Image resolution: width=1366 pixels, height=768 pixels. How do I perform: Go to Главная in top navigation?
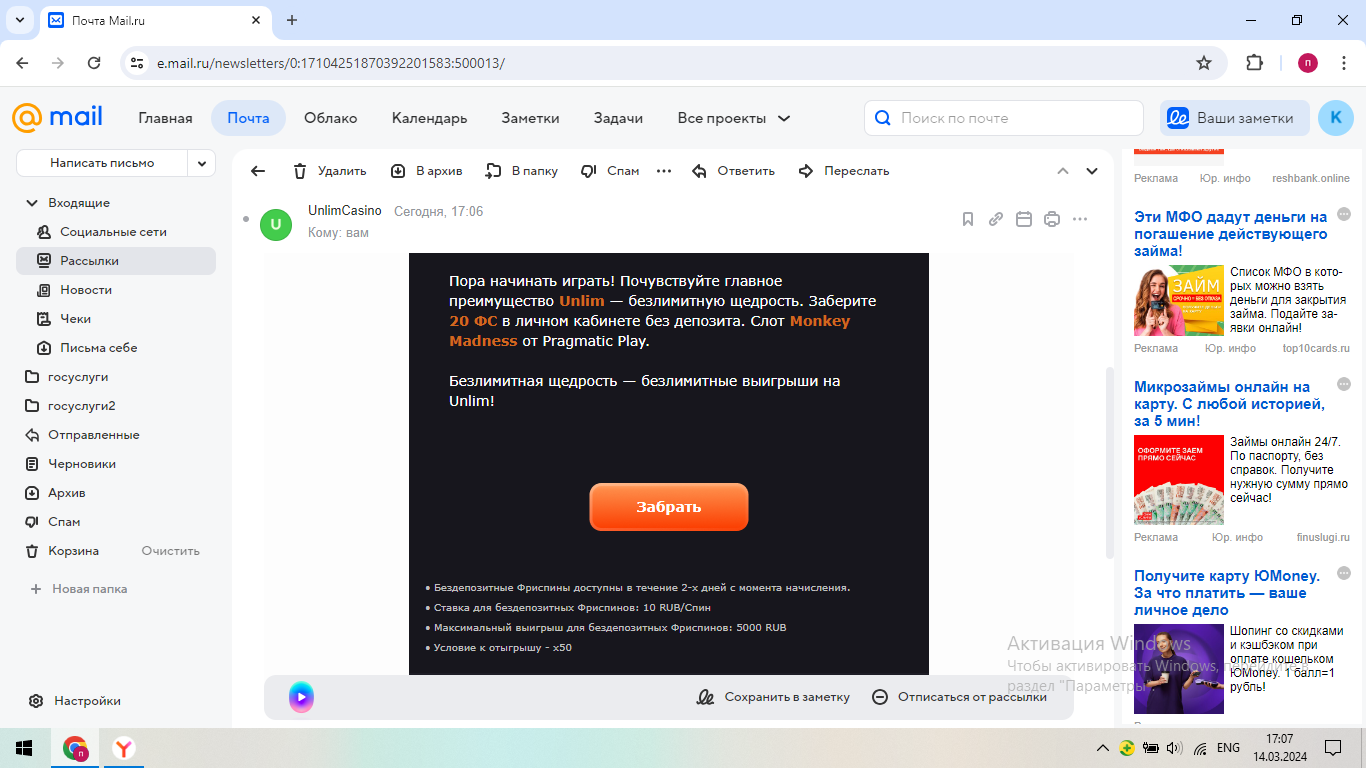pyautogui.click(x=165, y=118)
